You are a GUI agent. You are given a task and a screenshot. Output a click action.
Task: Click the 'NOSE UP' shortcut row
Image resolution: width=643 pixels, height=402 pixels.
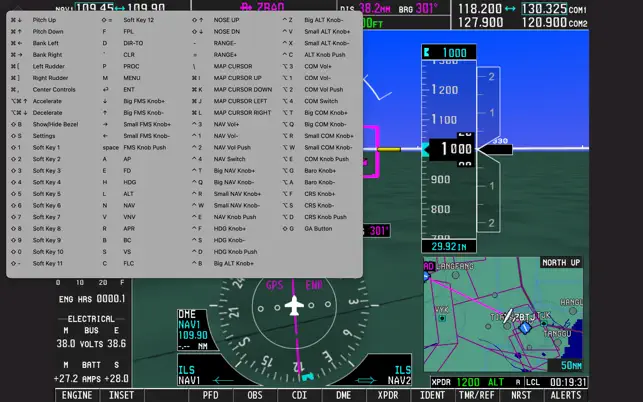(216, 20)
